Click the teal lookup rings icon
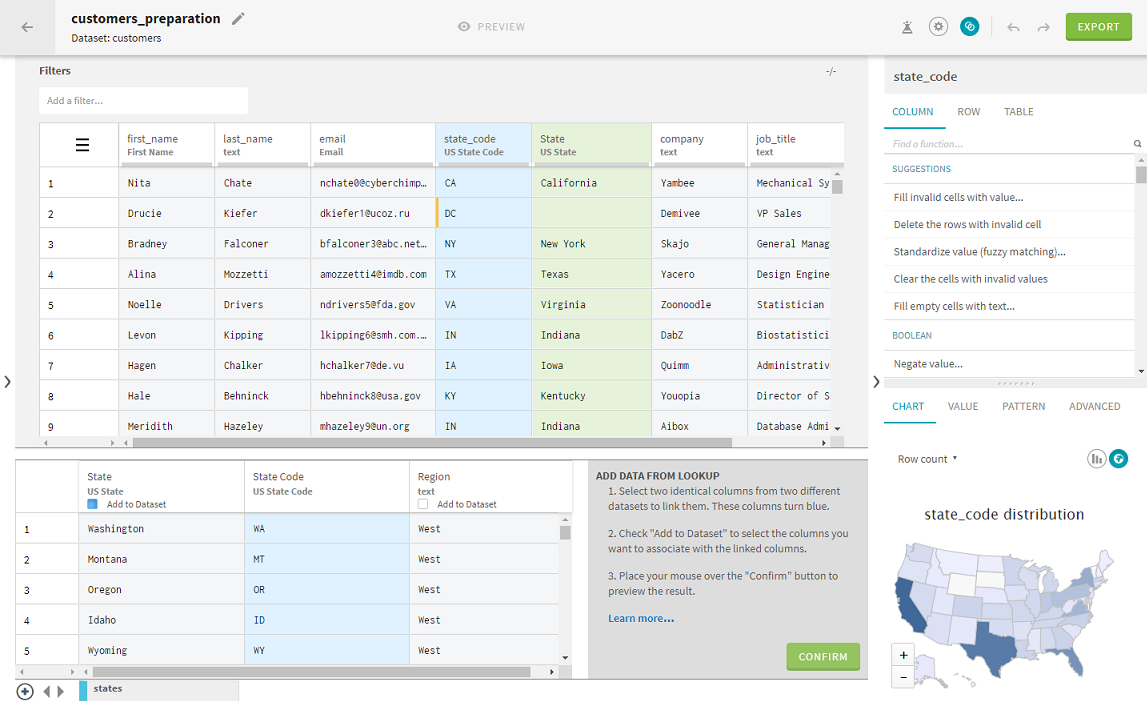Viewport: 1147px width, 701px height. tap(969, 27)
